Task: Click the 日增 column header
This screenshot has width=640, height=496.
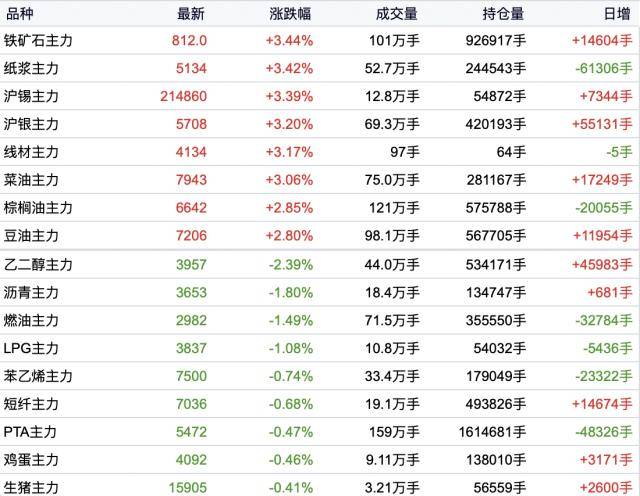Action: coord(617,14)
